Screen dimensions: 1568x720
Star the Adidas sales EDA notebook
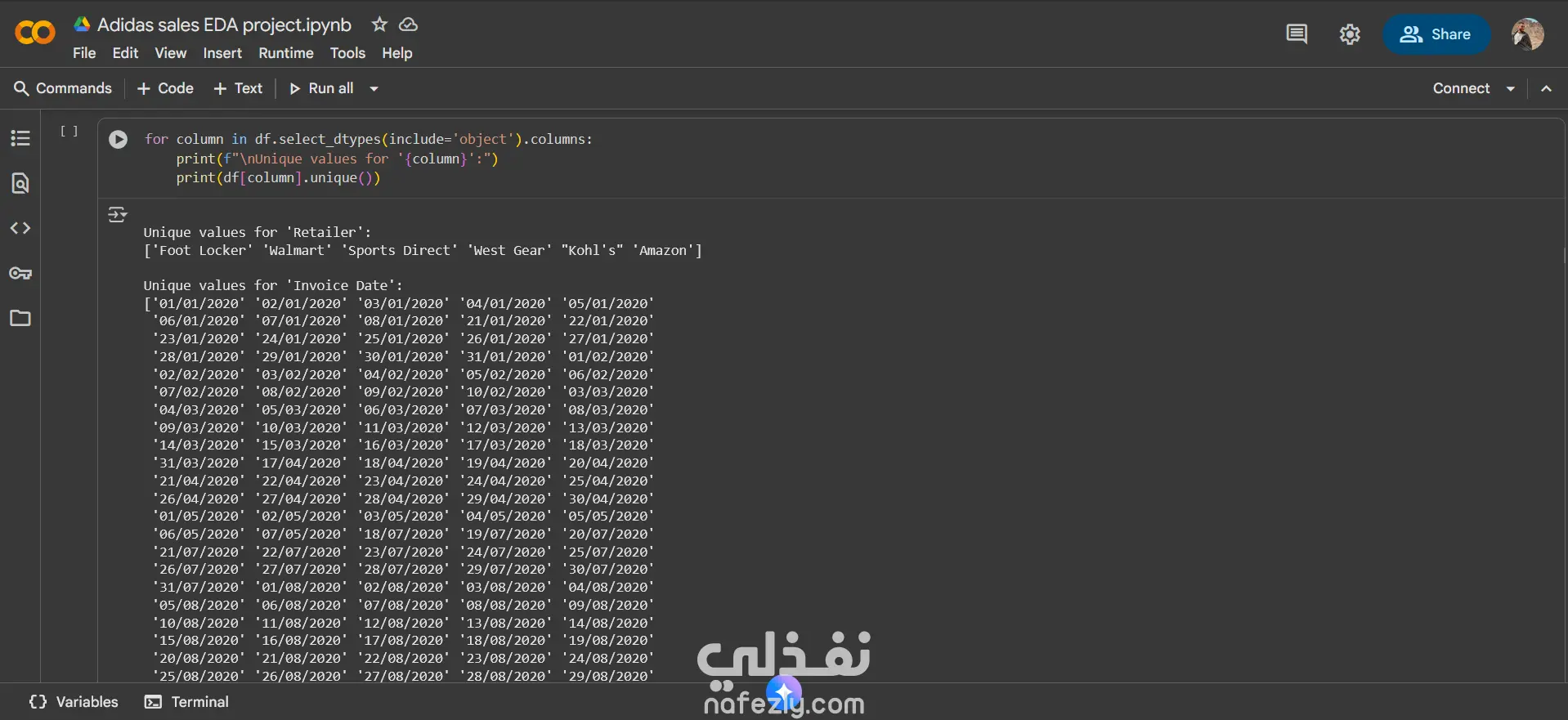[379, 25]
